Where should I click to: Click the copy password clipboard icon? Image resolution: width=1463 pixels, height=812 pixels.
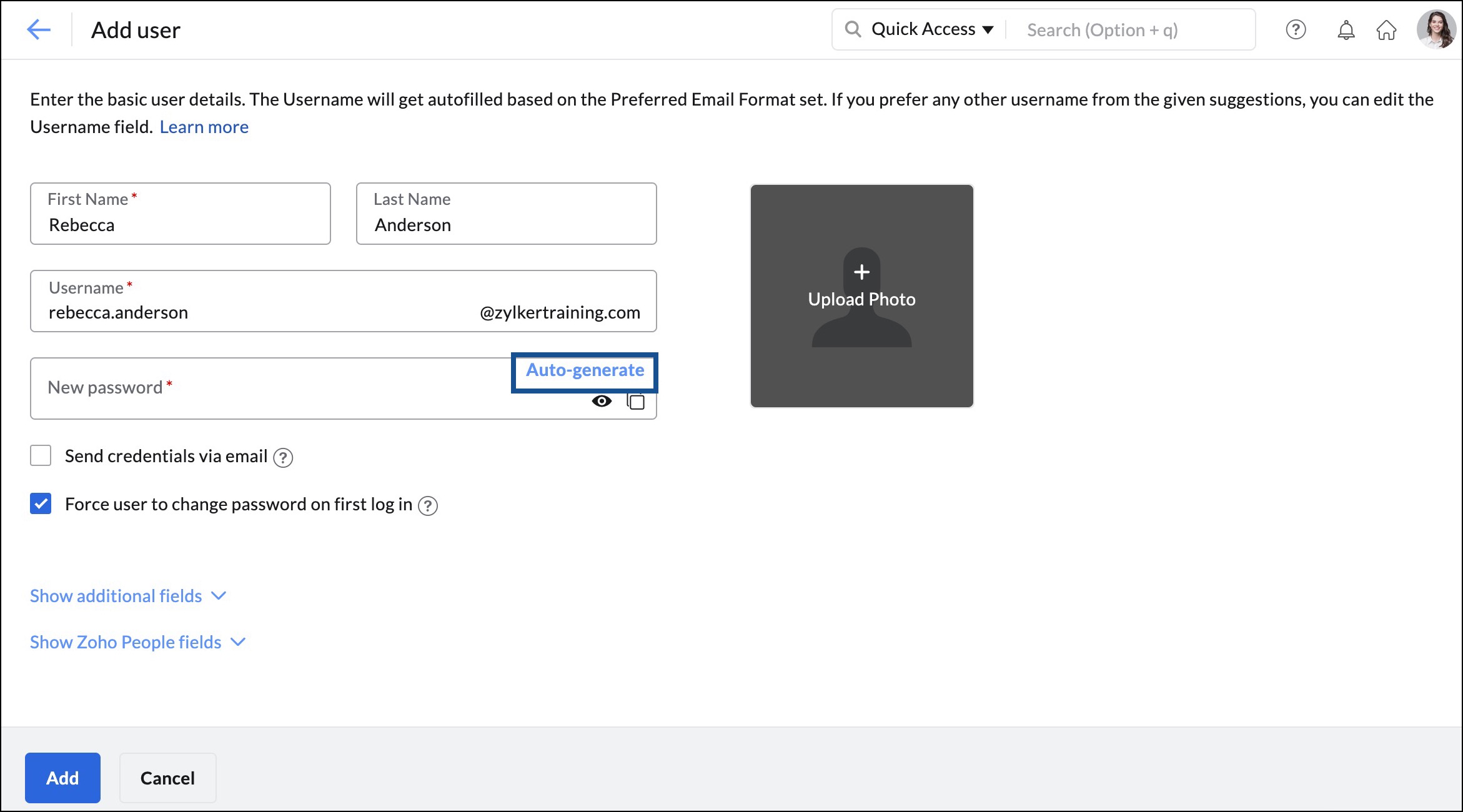635,402
